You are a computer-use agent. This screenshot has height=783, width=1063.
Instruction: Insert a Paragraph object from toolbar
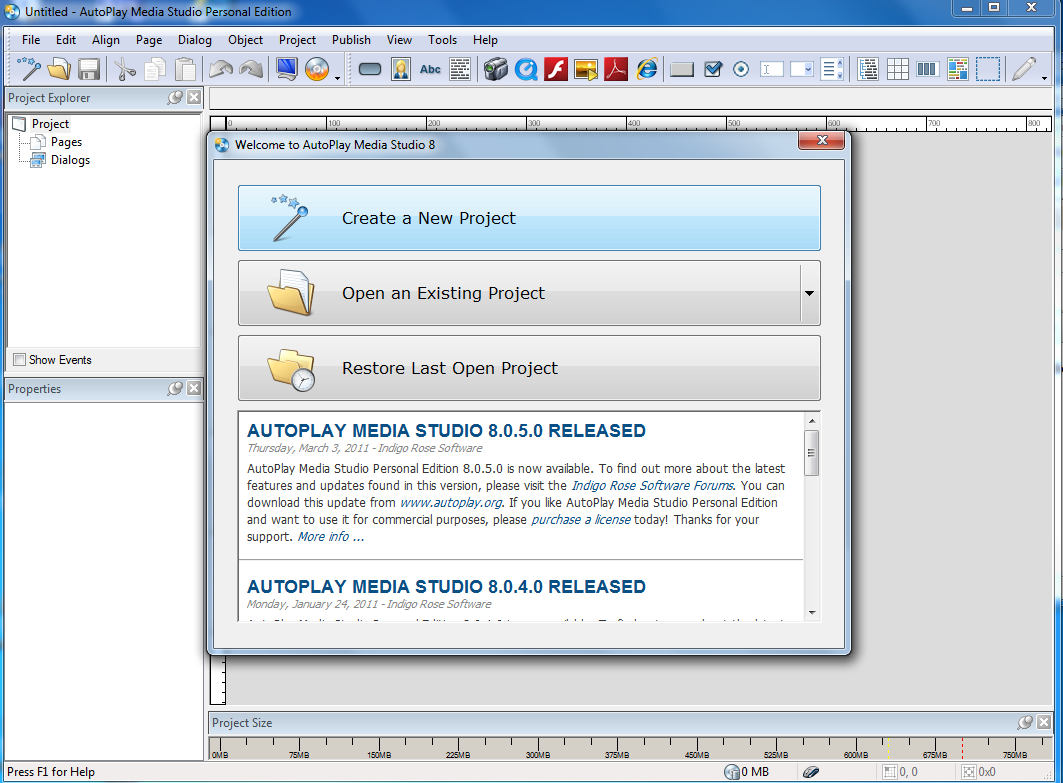pos(460,69)
